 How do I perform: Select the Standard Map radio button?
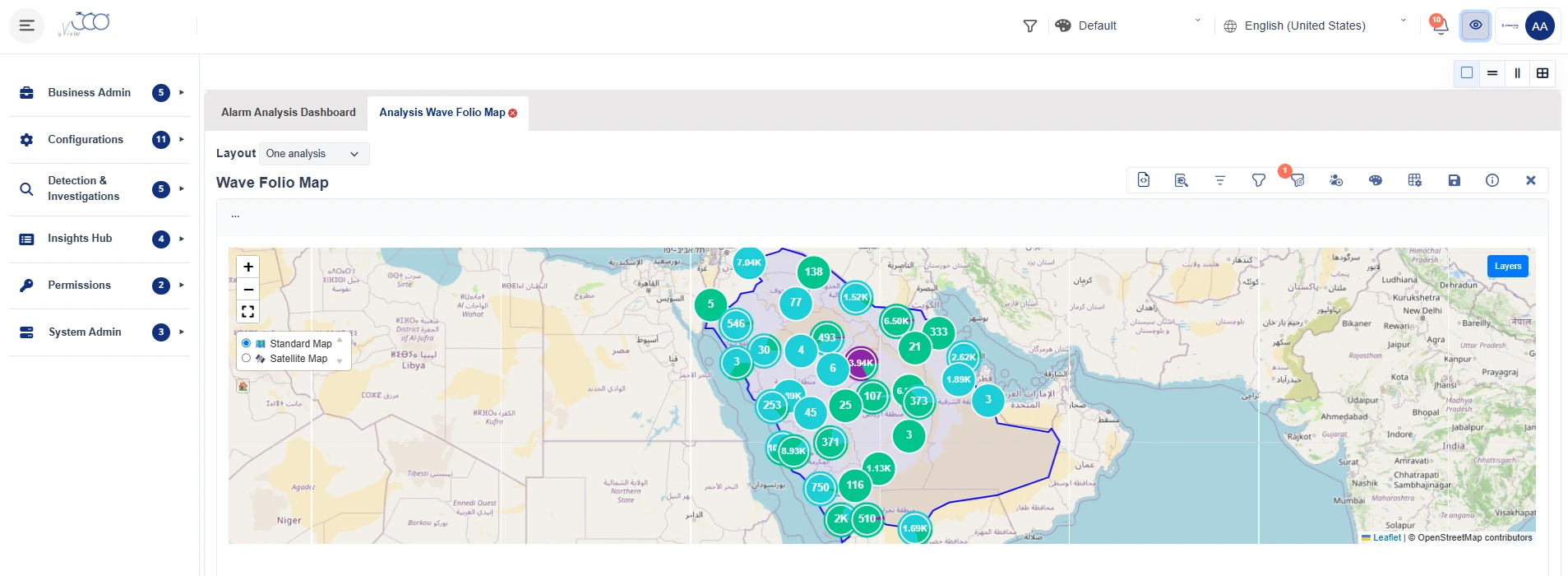click(x=246, y=343)
